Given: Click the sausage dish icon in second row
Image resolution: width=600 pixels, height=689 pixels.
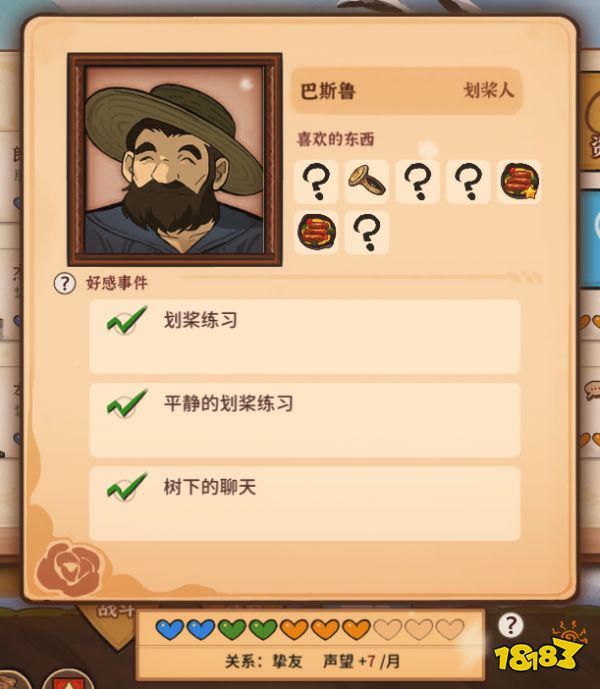Looking at the screenshot, I should click(x=316, y=232).
